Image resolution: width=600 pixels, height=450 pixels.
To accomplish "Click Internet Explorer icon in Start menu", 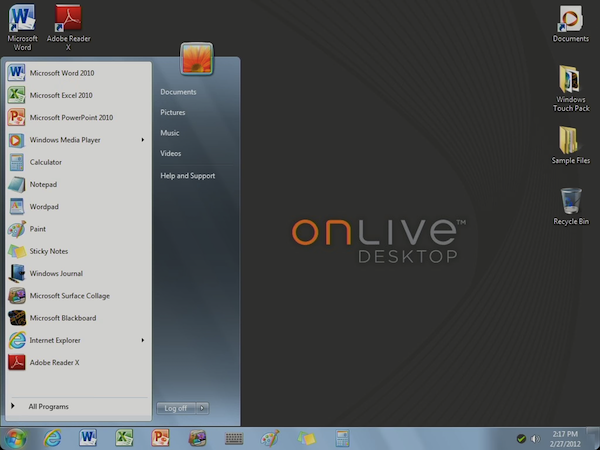I will 16,340.
